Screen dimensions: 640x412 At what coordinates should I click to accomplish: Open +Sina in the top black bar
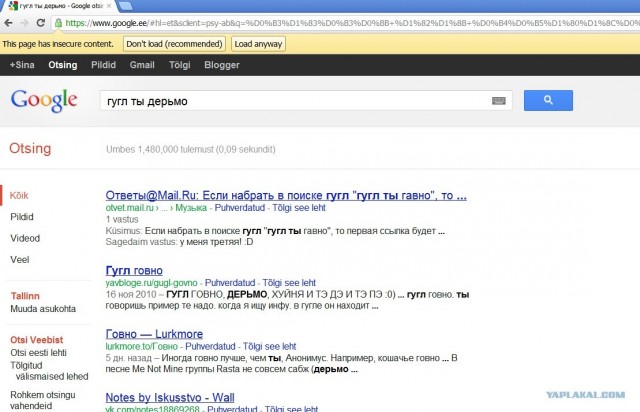20,65
